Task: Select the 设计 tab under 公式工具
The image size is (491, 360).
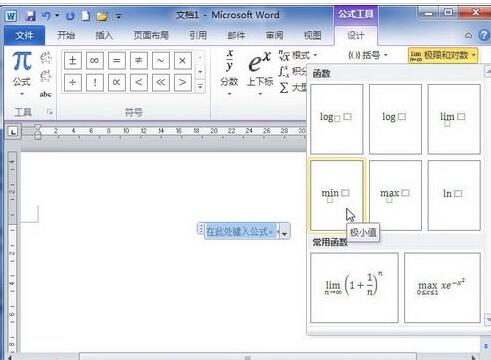Action: coord(355,35)
